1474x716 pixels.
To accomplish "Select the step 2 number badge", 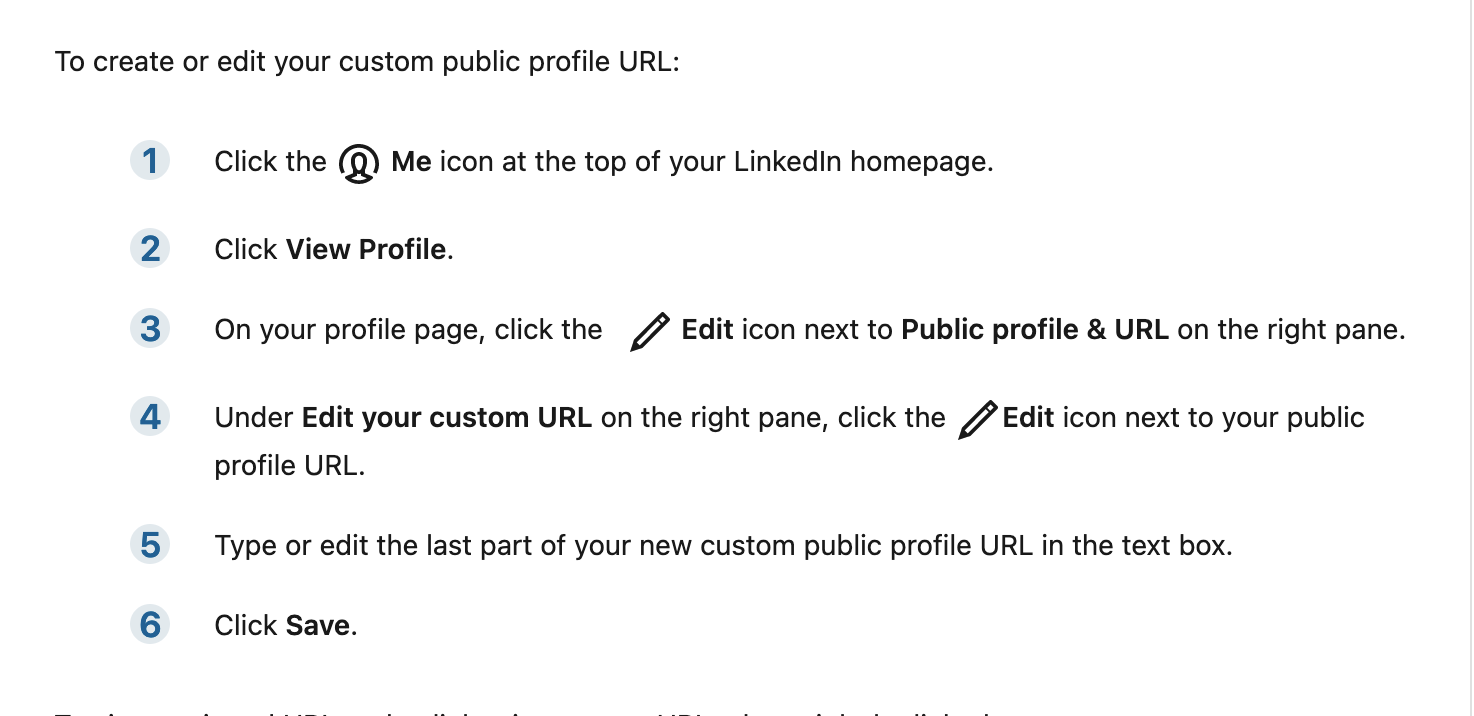I will (150, 249).
